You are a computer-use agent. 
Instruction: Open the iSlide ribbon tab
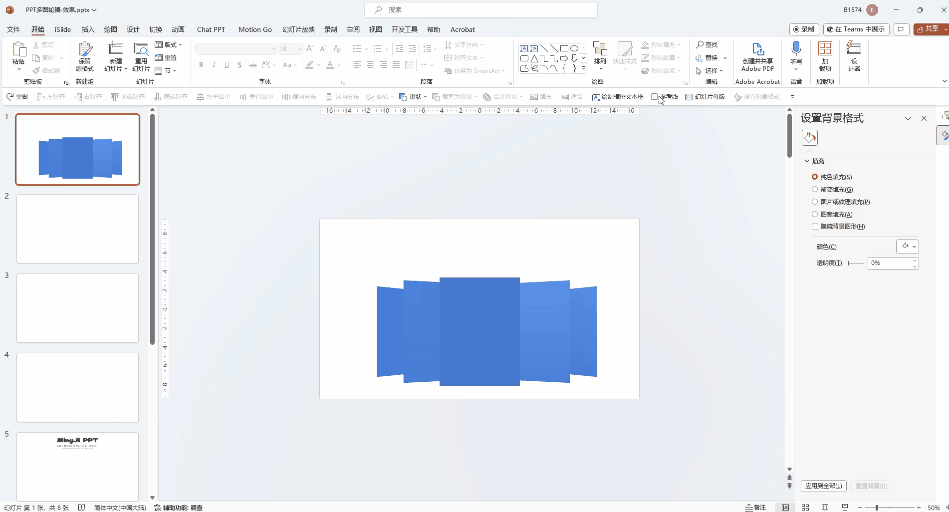tap(62, 29)
